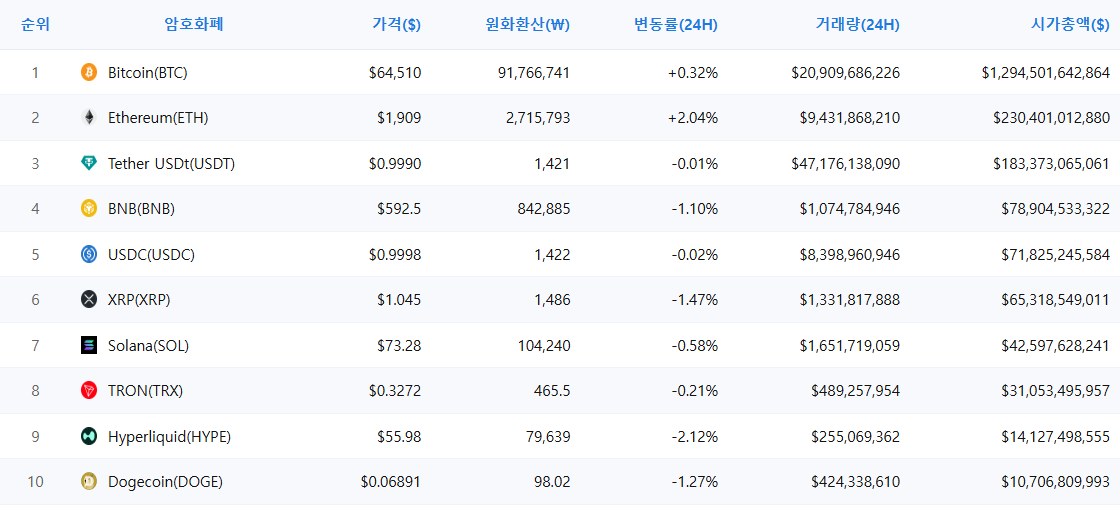Click the USDC blue logo icon
Image resolution: width=1120 pixels, height=514 pixels.
pos(89,254)
